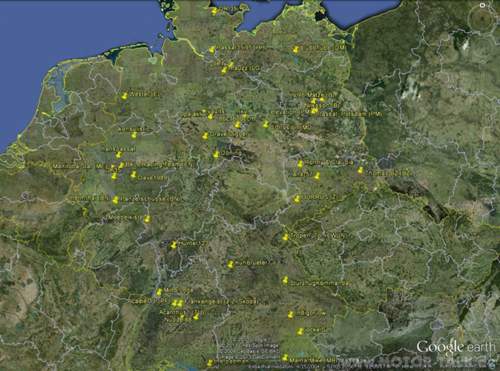Select the MannxMaxl pushpin at the bottom
This screenshot has height=371, width=500.
[285, 358]
